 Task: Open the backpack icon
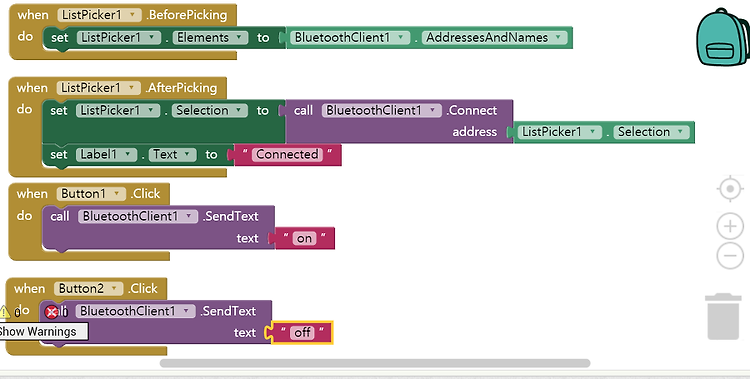click(723, 37)
